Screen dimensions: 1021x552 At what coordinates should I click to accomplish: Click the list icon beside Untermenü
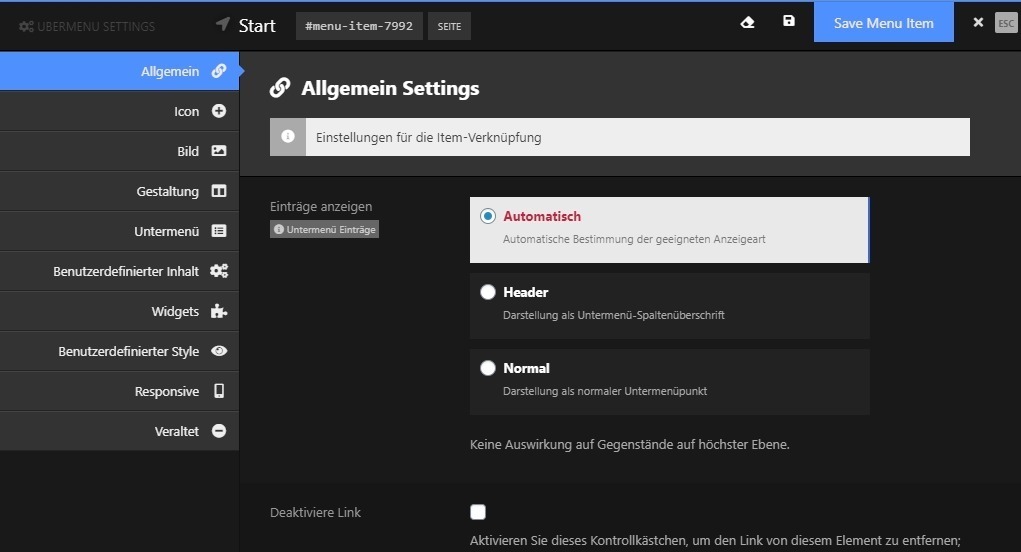tap(219, 231)
